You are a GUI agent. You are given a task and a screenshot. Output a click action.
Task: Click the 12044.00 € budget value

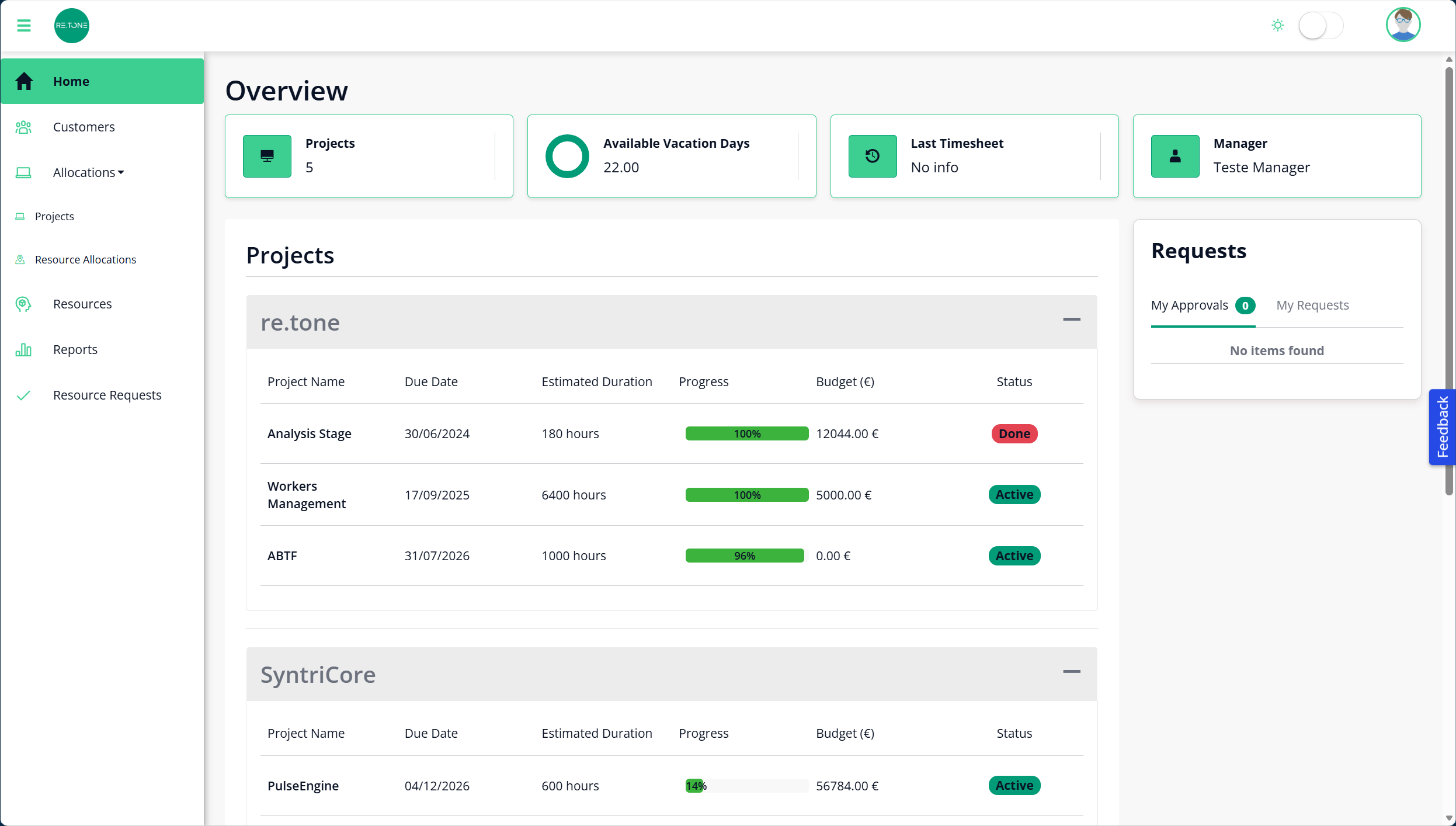coord(847,433)
